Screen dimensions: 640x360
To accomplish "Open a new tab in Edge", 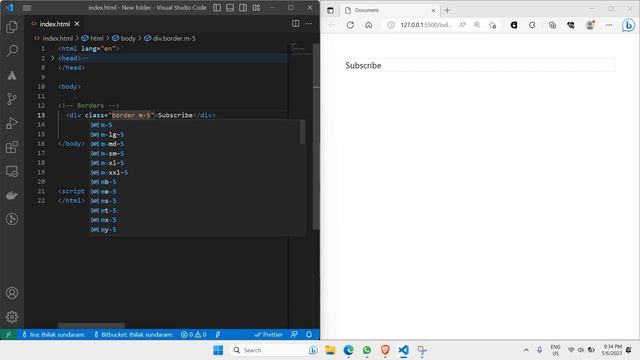I will 447,10.
